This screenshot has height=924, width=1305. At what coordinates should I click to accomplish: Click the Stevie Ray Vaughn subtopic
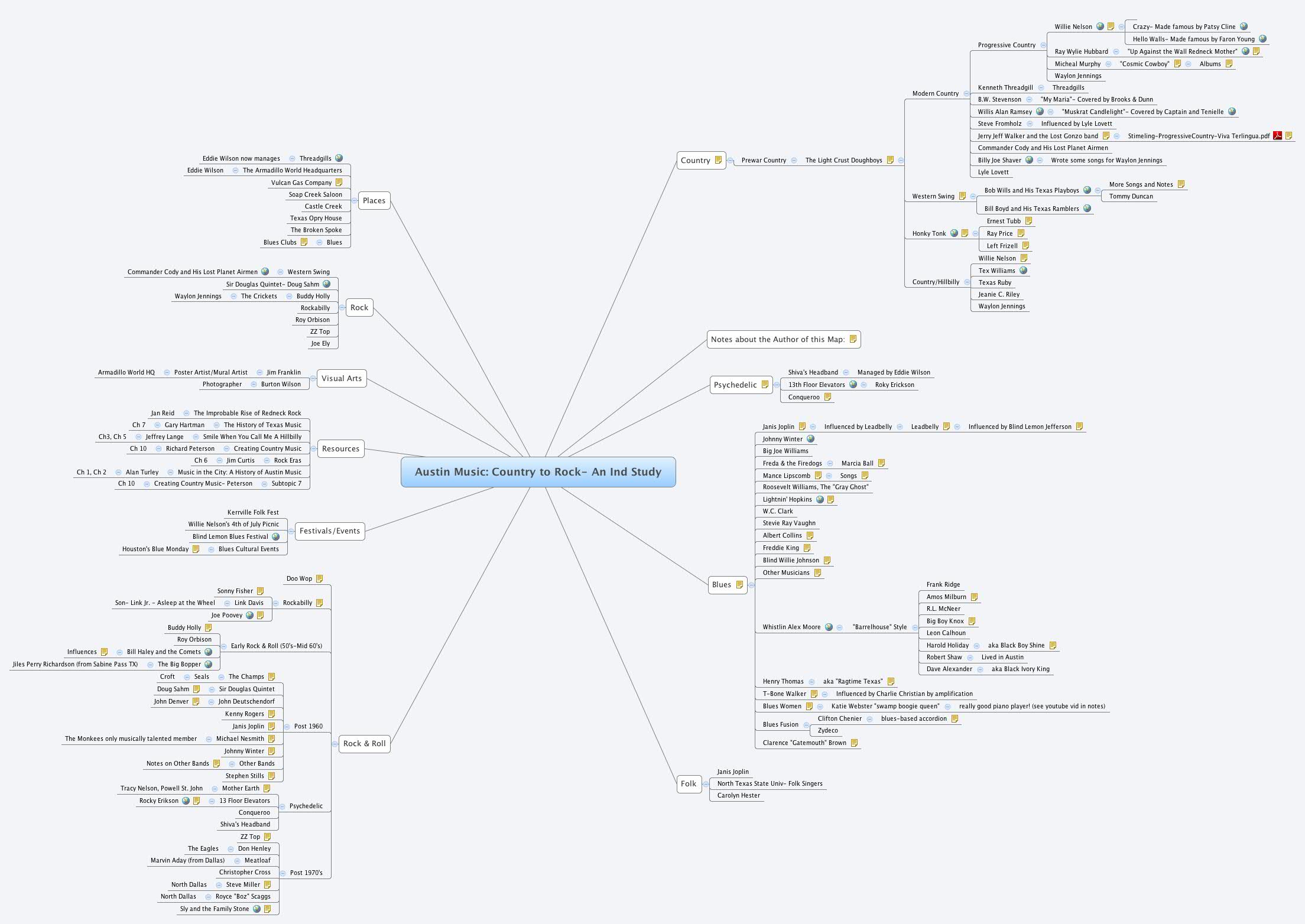[788, 523]
